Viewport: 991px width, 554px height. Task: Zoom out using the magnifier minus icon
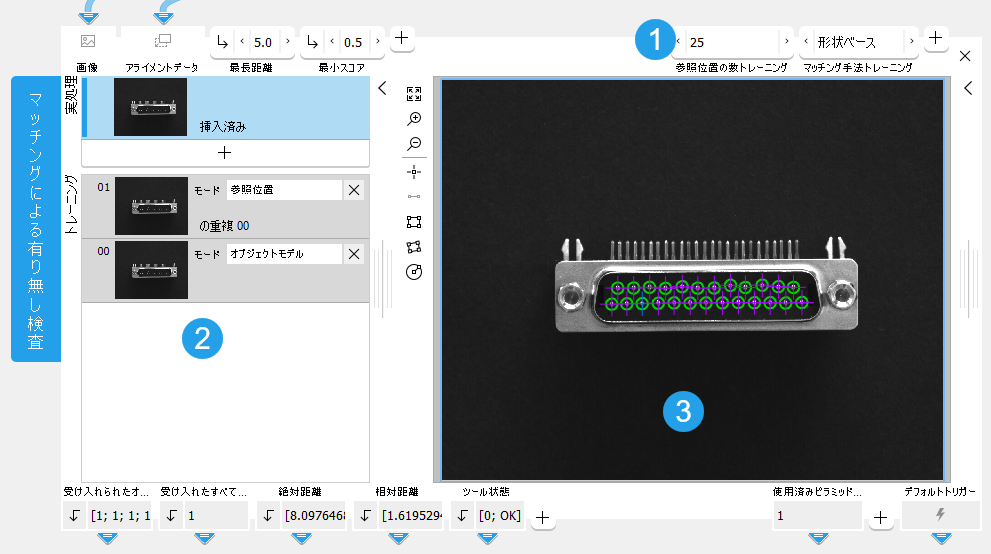[414, 144]
